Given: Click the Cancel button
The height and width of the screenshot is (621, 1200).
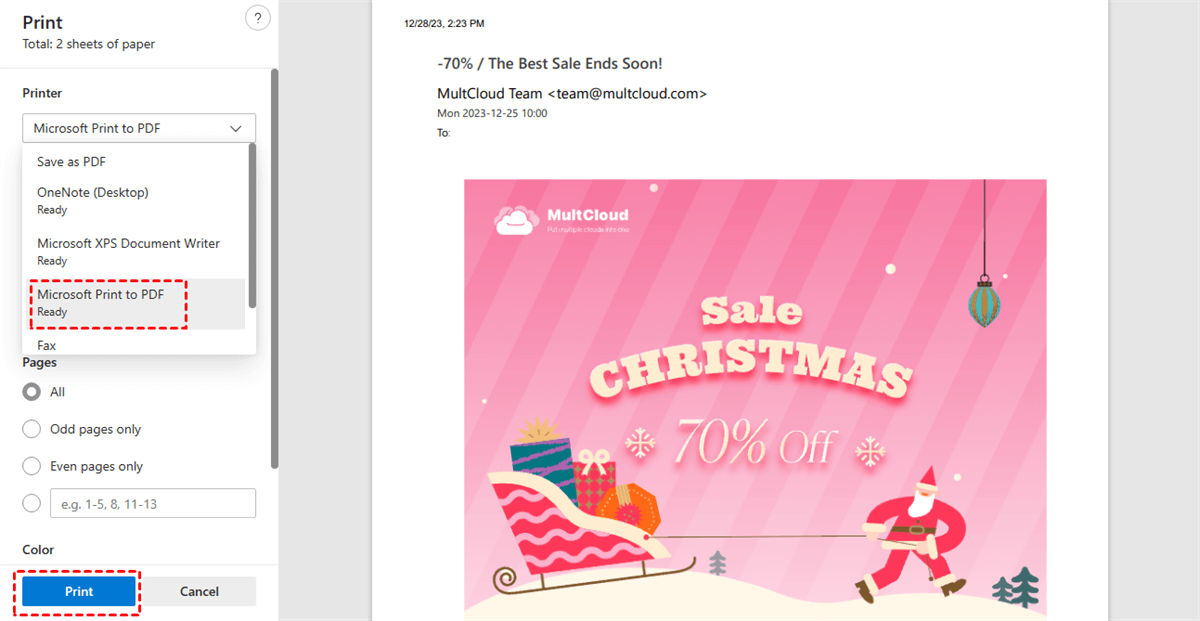Looking at the screenshot, I should click(x=199, y=591).
